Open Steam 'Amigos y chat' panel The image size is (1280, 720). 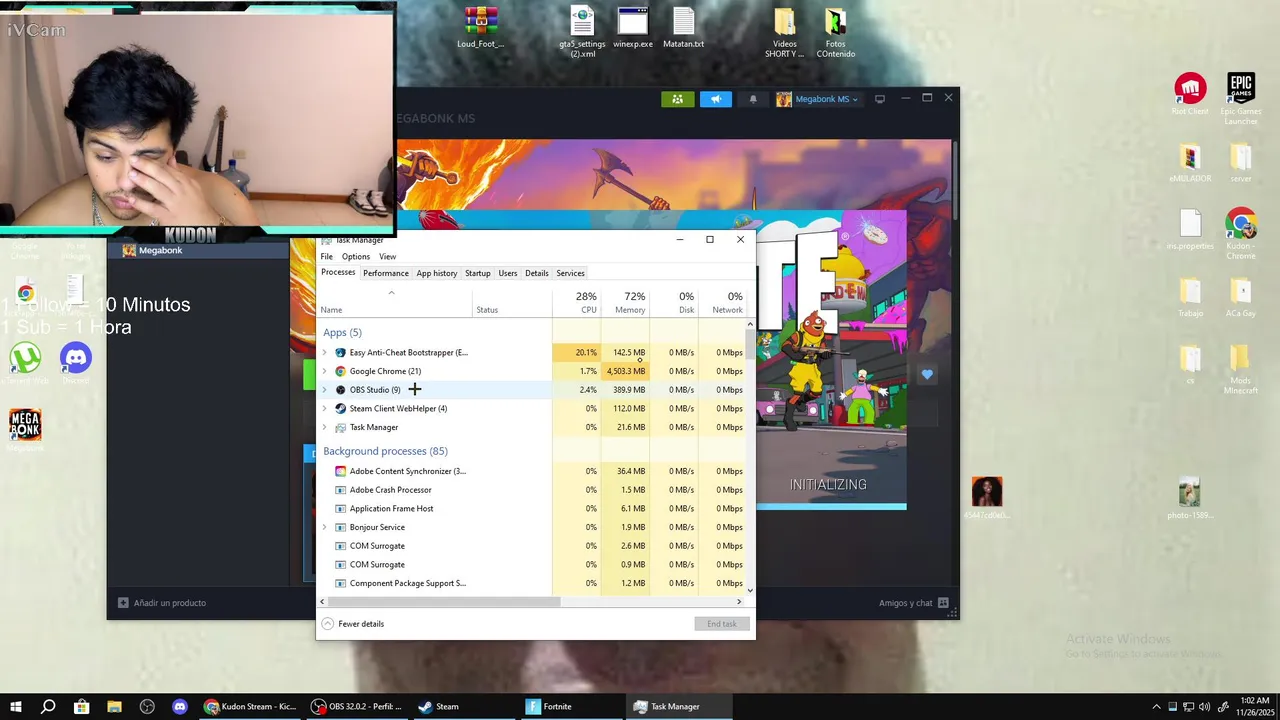(913, 603)
